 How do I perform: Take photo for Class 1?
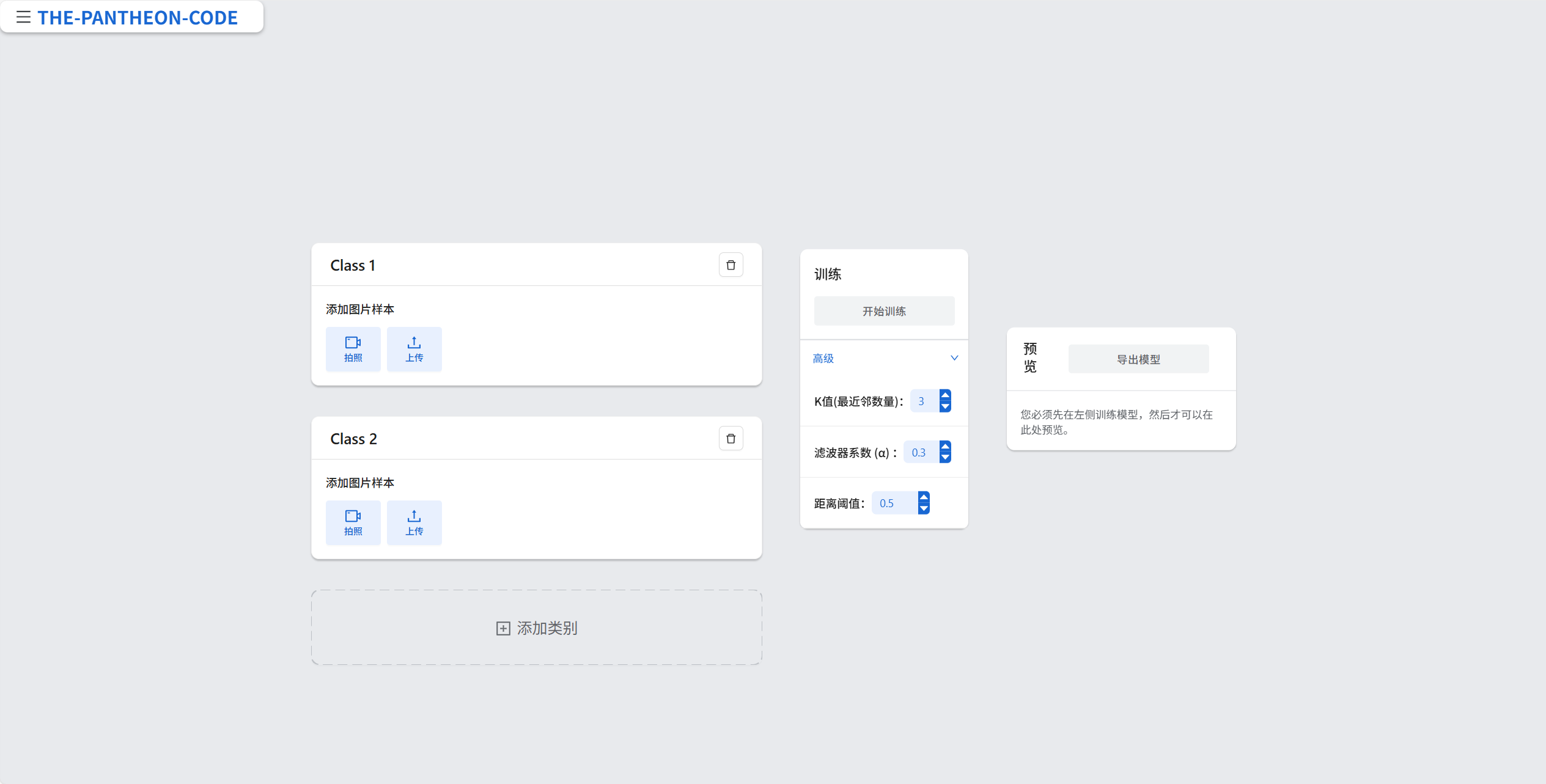[x=353, y=349]
